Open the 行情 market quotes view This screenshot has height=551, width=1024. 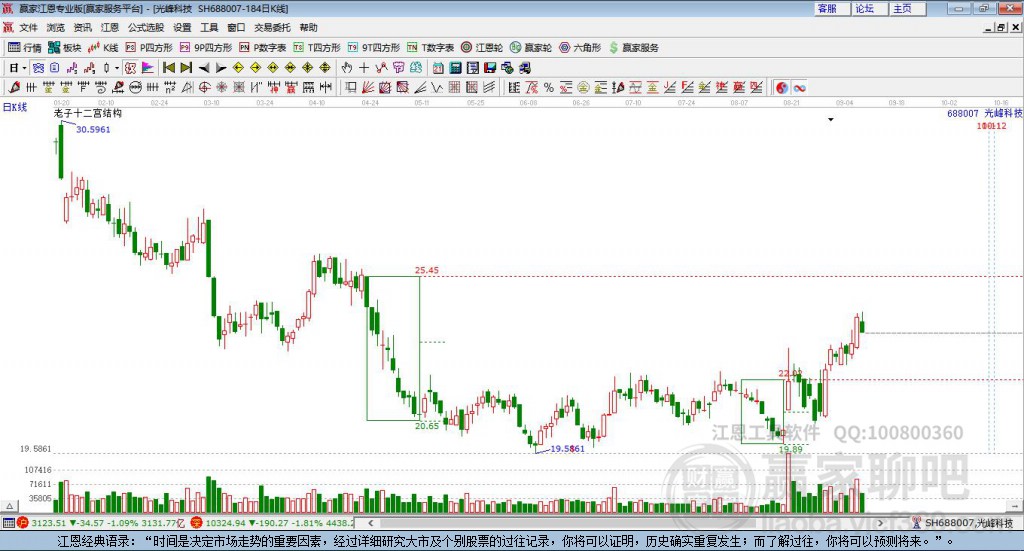[24, 48]
